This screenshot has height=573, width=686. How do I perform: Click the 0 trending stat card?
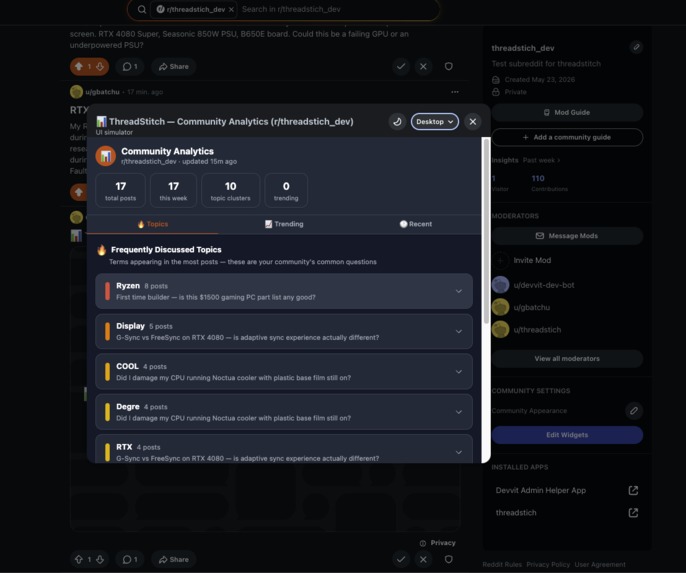coord(286,190)
